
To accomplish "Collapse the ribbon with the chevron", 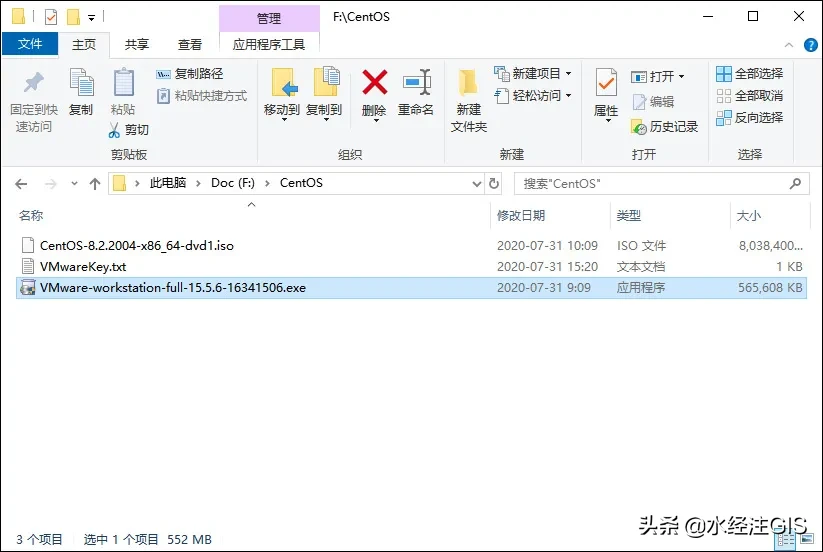I will click(x=788, y=45).
